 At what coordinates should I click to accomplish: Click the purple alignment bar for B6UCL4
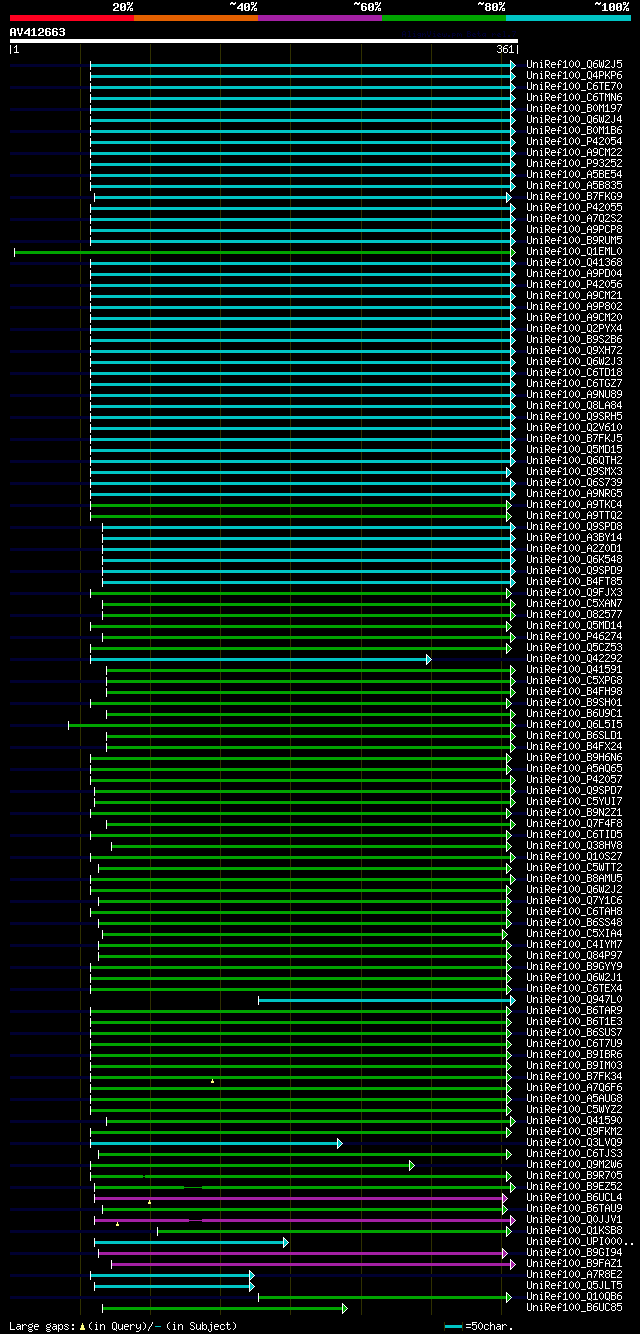[301, 1198]
